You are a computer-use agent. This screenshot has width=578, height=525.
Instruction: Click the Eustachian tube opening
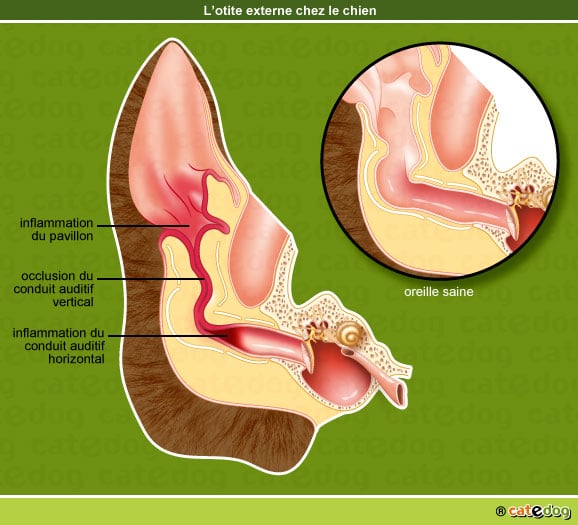[400, 394]
